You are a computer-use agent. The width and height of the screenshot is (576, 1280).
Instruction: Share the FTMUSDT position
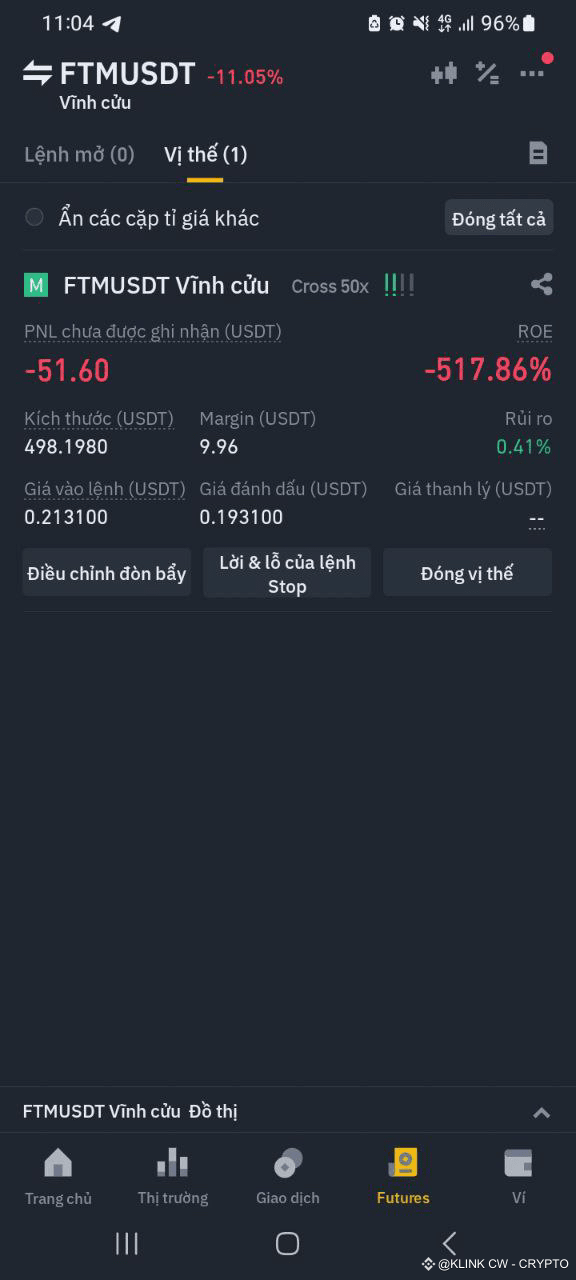[541, 285]
